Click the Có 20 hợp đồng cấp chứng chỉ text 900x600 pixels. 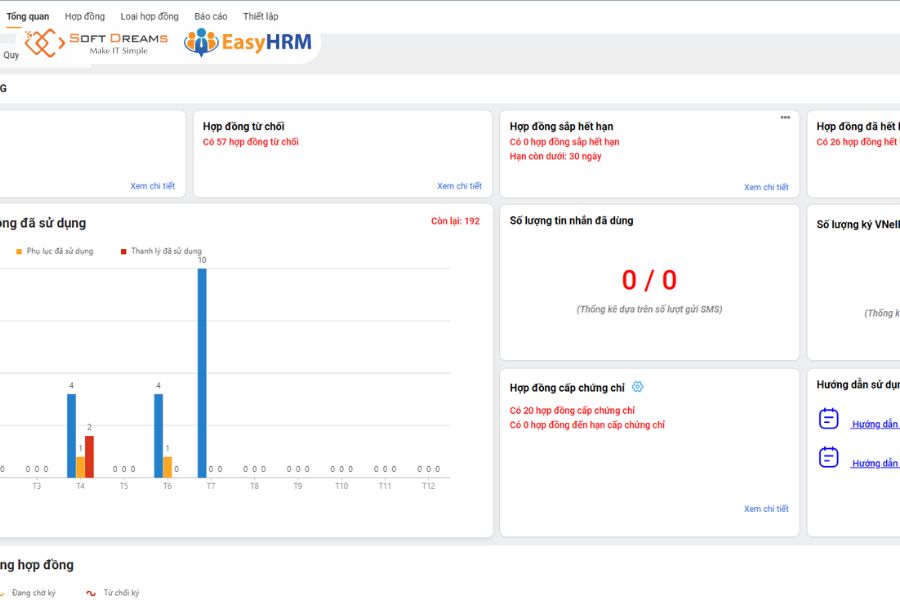[572, 411]
